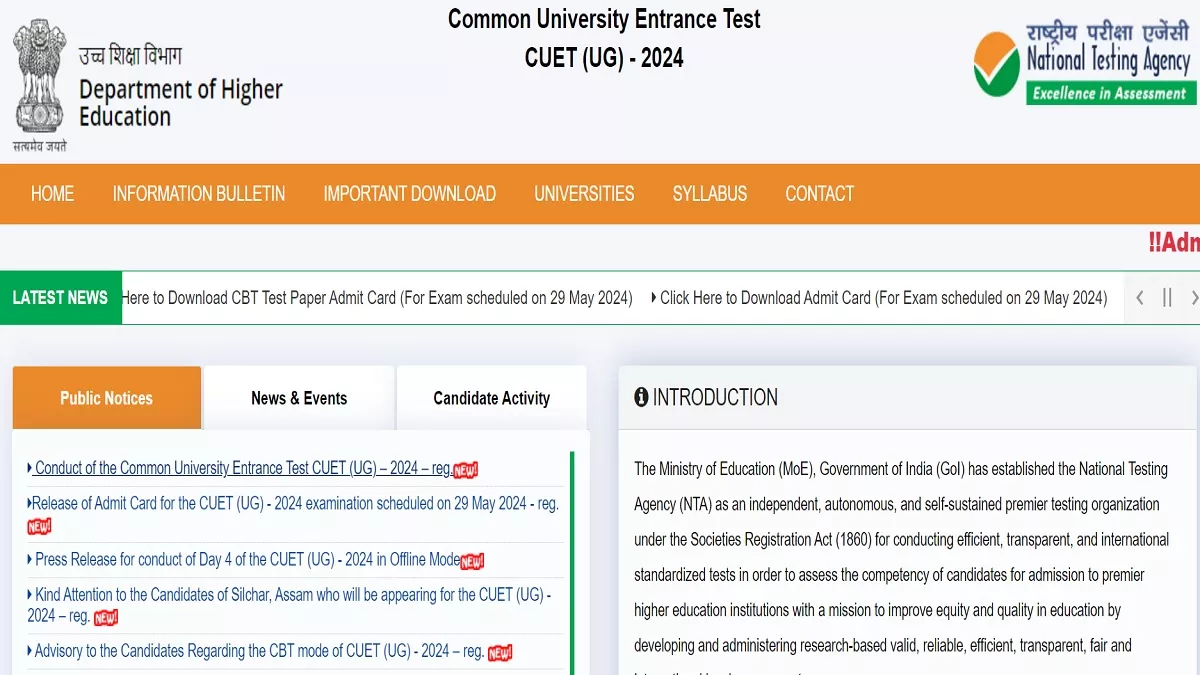Open the Silchar, Assam candidates notice

tap(289, 595)
